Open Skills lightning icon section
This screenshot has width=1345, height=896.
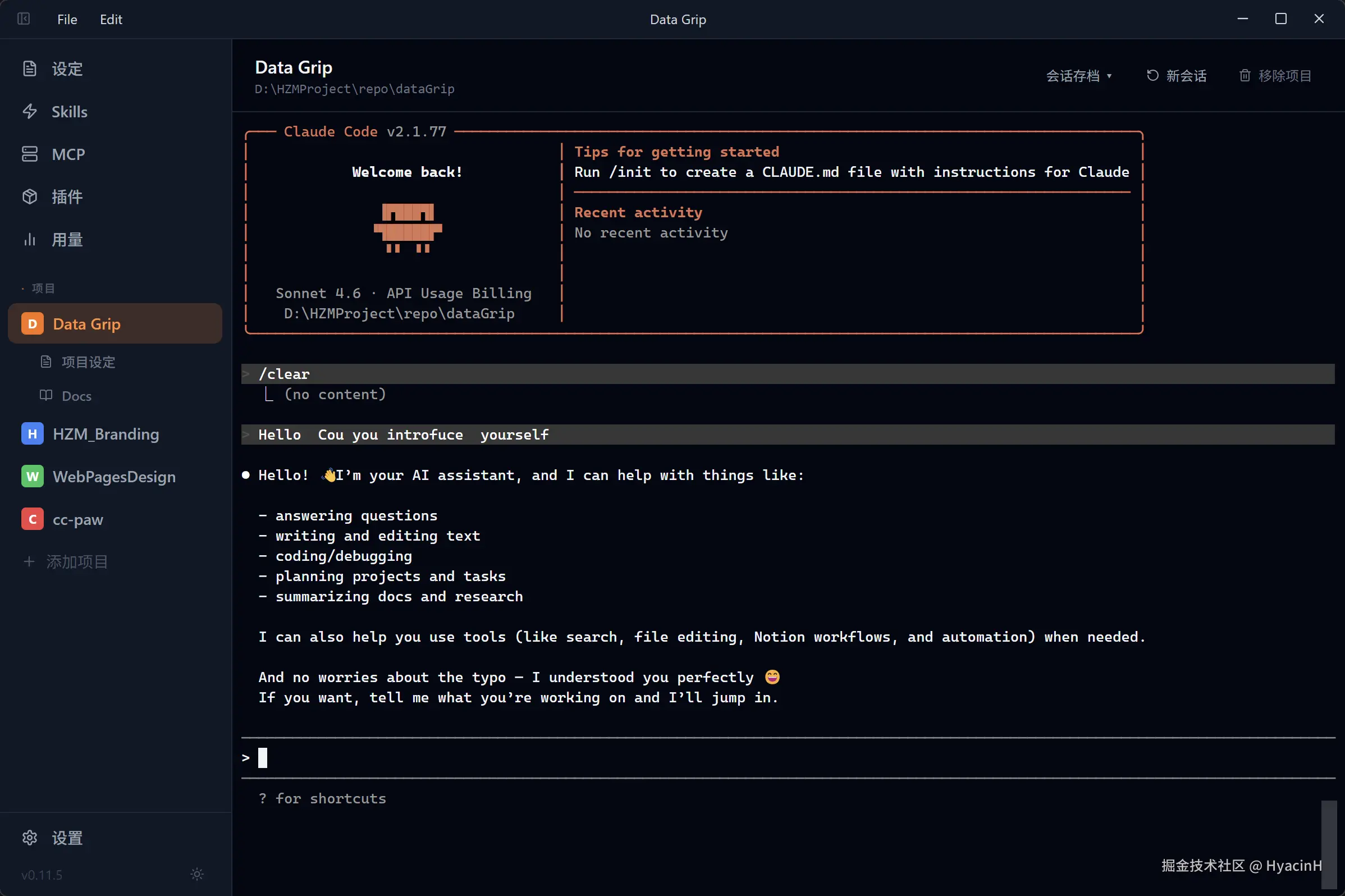pyautogui.click(x=30, y=111)
